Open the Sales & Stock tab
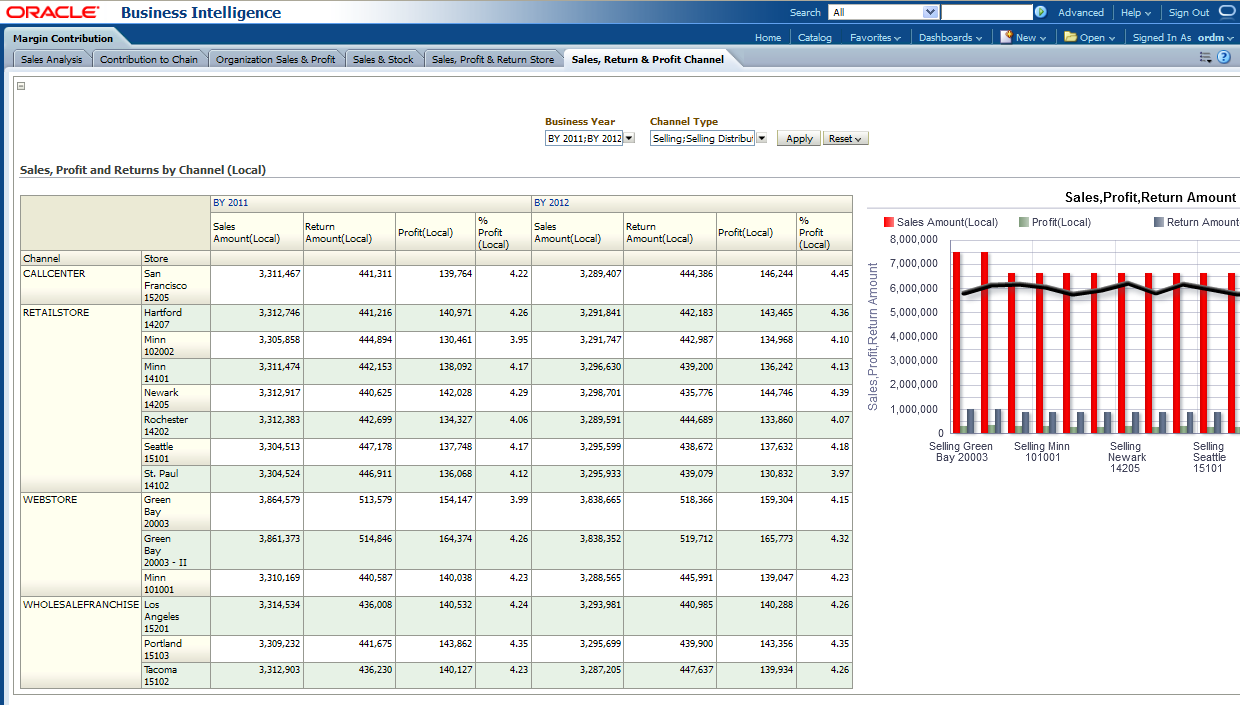Viewport: 1240px width, 705px height. (383, 60)
